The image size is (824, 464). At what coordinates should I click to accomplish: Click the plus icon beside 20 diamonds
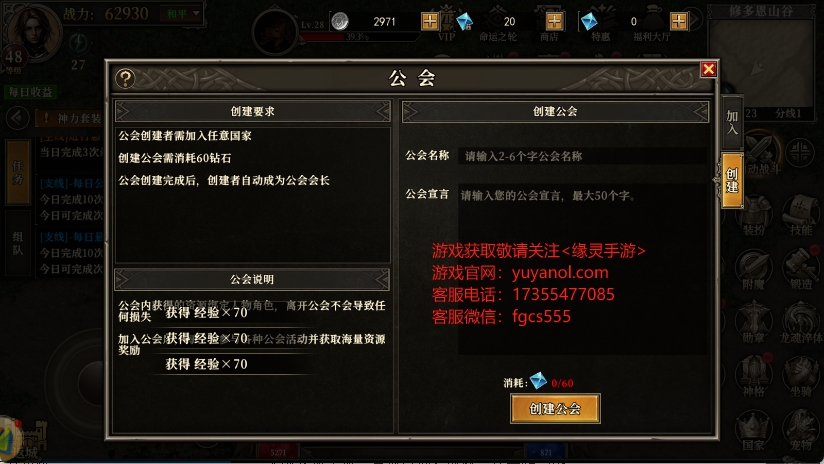pos(554,21)
